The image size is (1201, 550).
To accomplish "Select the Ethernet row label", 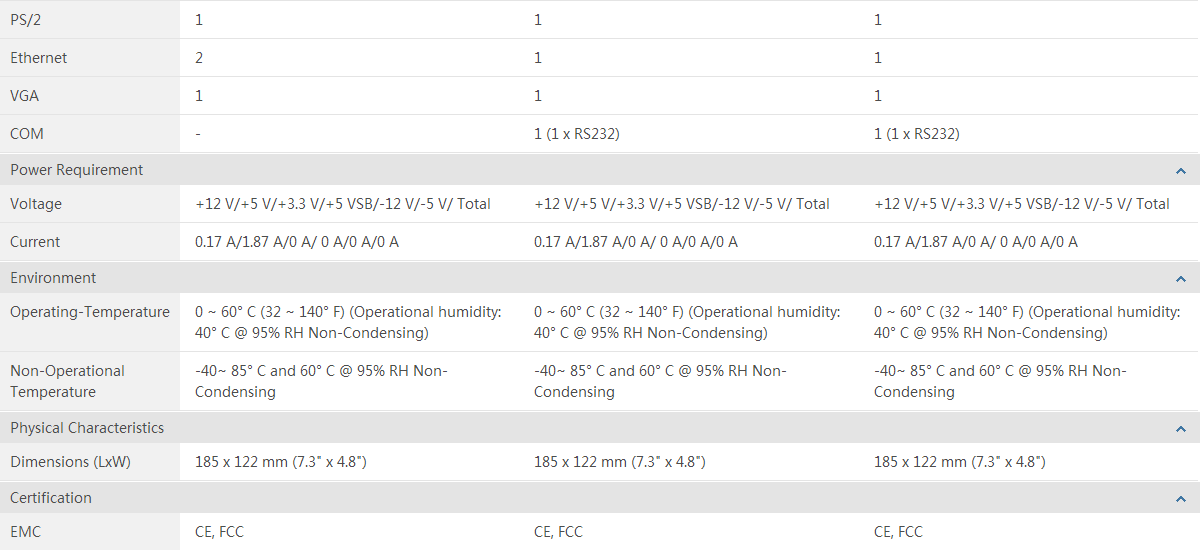I will pos(39,58).
